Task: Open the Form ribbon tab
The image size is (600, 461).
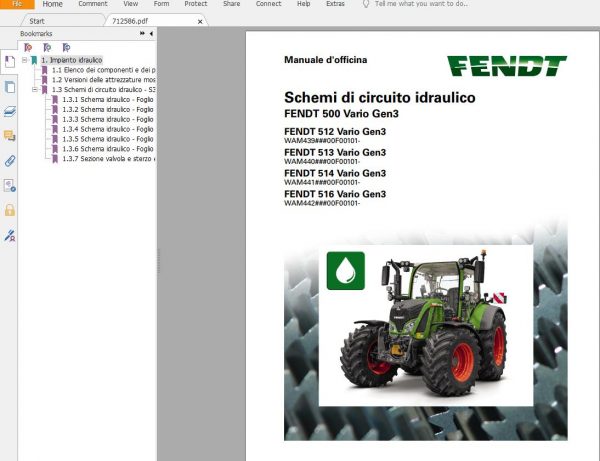Action: (161, 4)
